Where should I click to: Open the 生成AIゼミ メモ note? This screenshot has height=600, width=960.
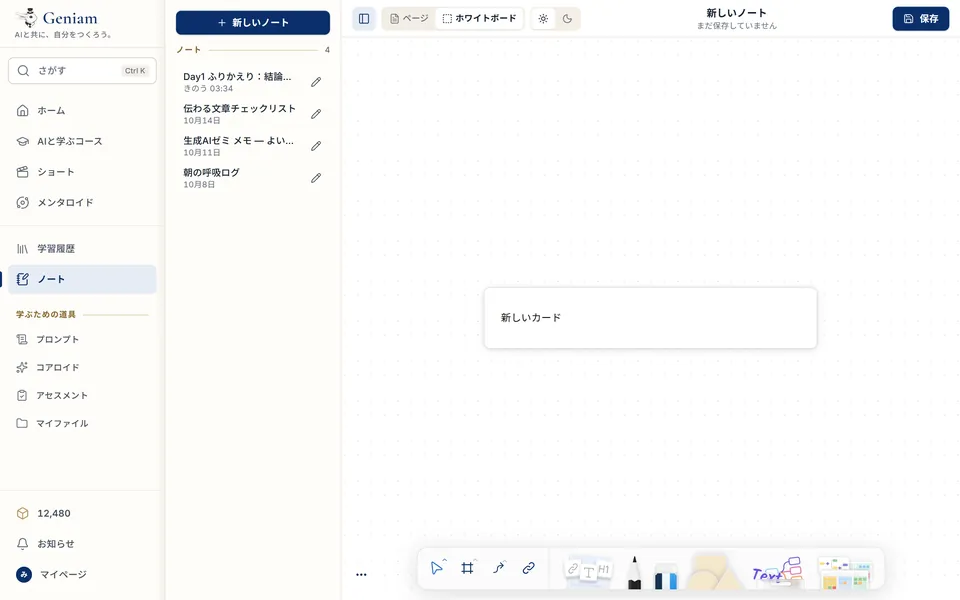(x=239, y=146)
